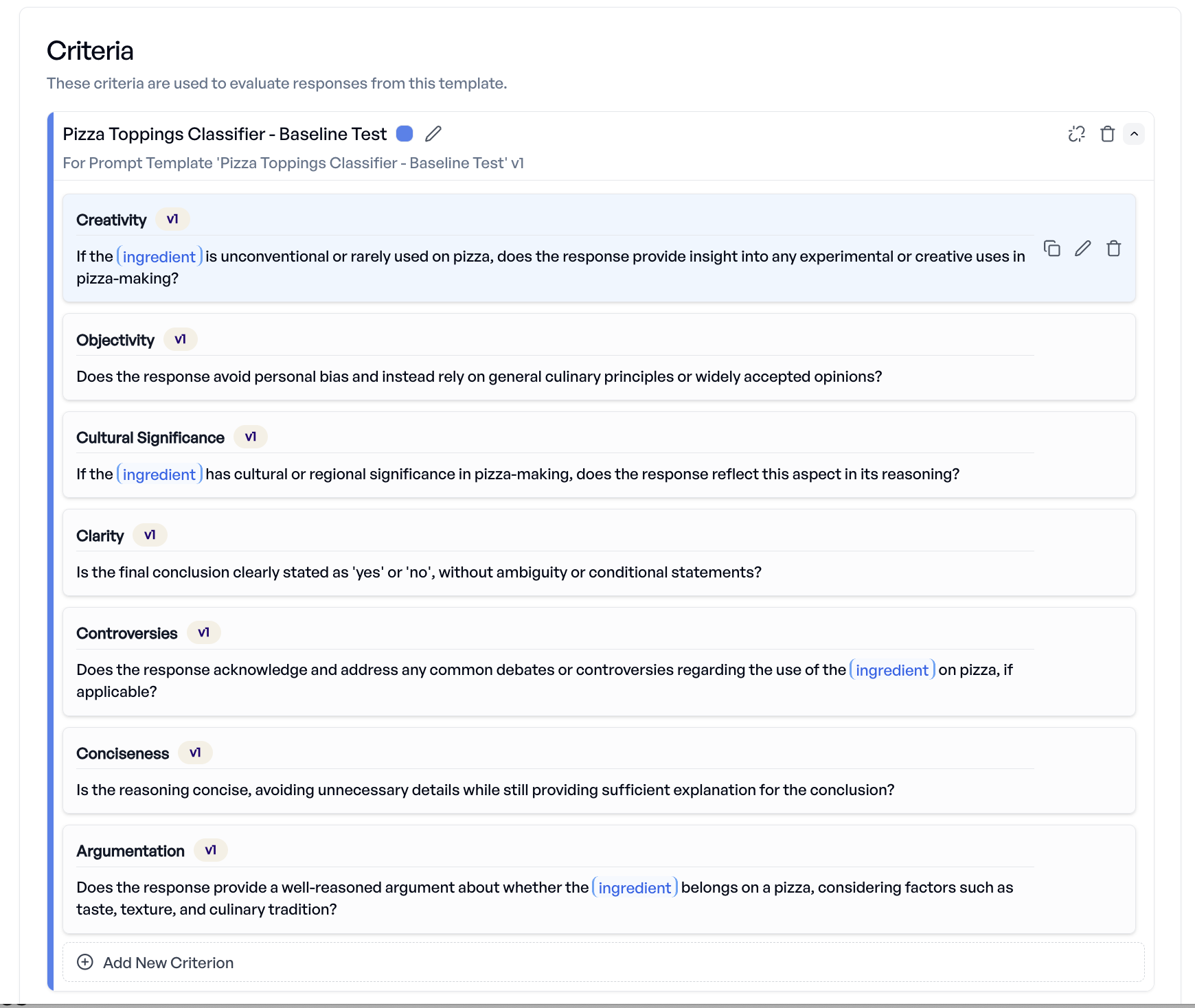Click Conciseness description about reasoning
Image resolution: width=1195 pixels, height=1008 pixels.
pos(486,790)
